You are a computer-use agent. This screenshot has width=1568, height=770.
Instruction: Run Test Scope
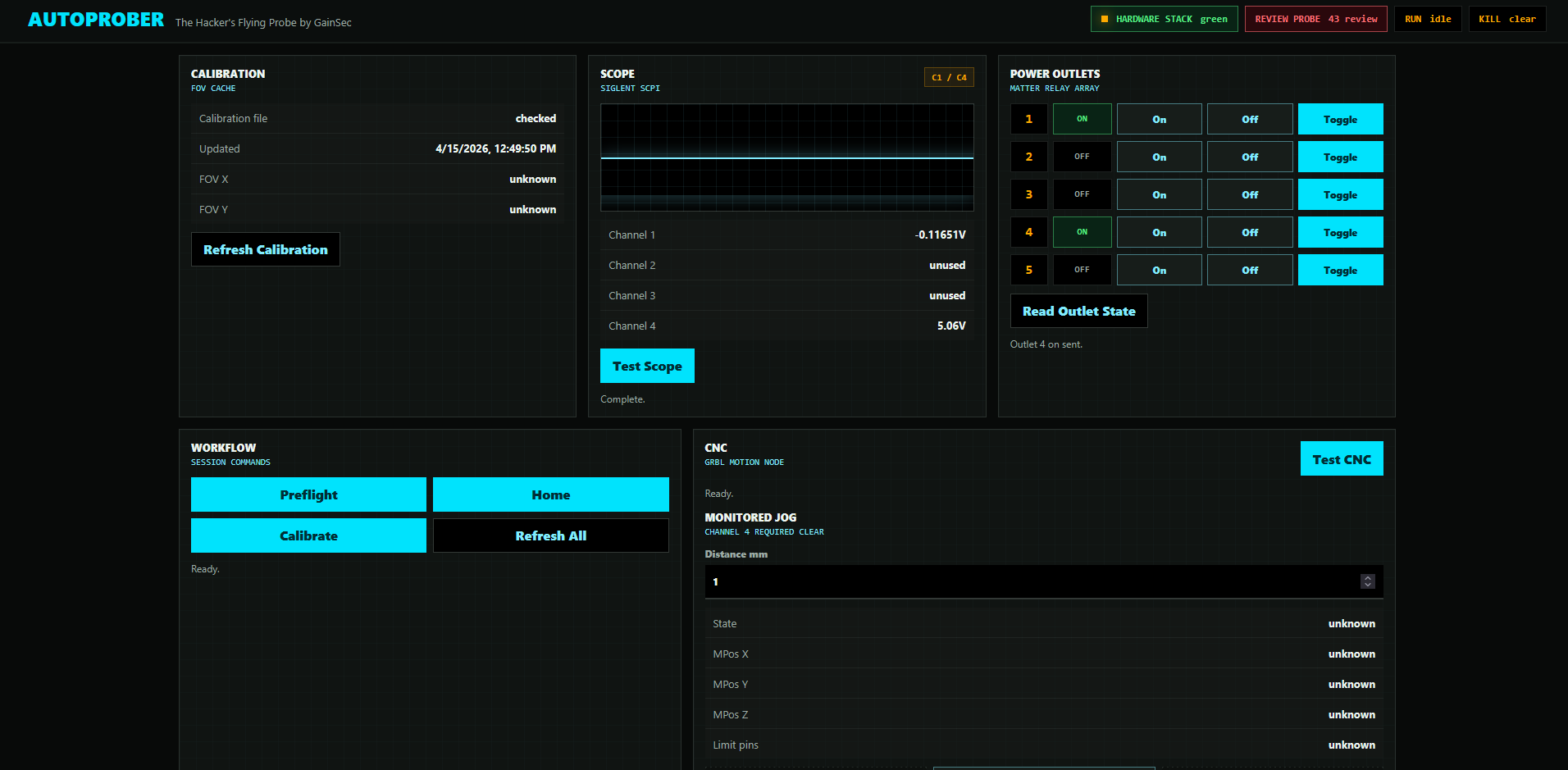(x=647, y=366)
